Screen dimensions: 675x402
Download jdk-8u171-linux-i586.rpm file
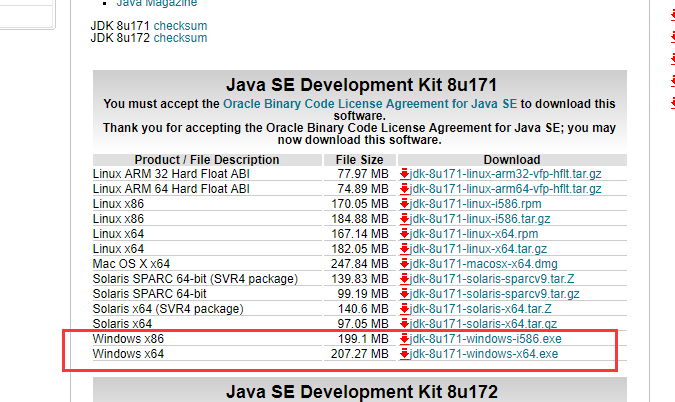pyautogui.click(x=475, y=204)
